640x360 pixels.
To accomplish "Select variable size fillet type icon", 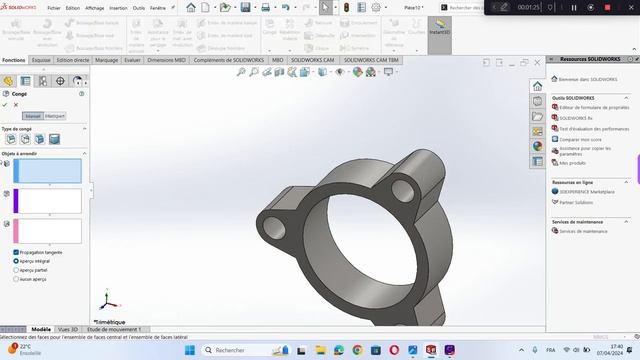I will click(x=25, y=139).
